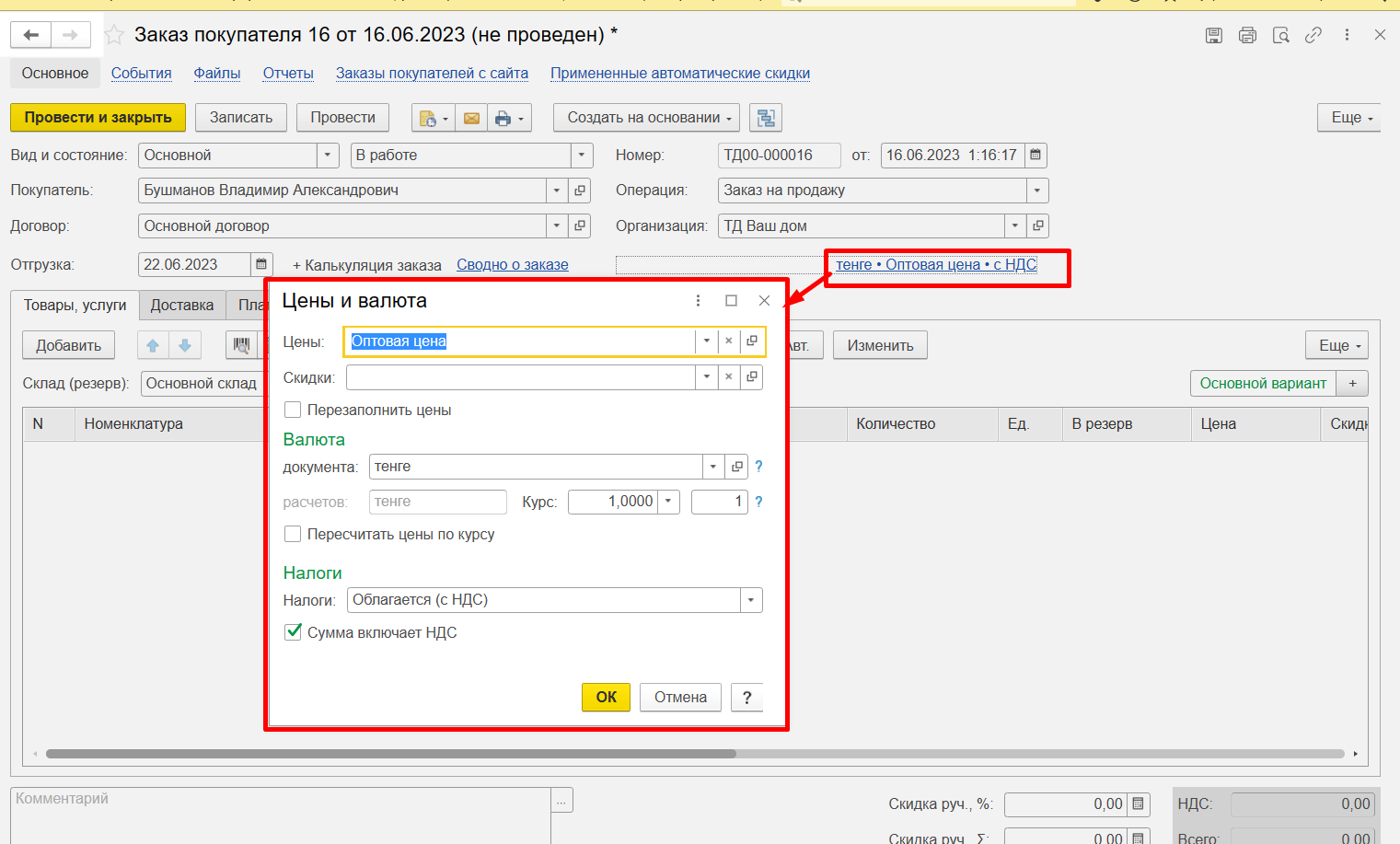Open the Цены price type dropdown
Viewport: 1400px width, 844px height.
[x=706, y=341]
